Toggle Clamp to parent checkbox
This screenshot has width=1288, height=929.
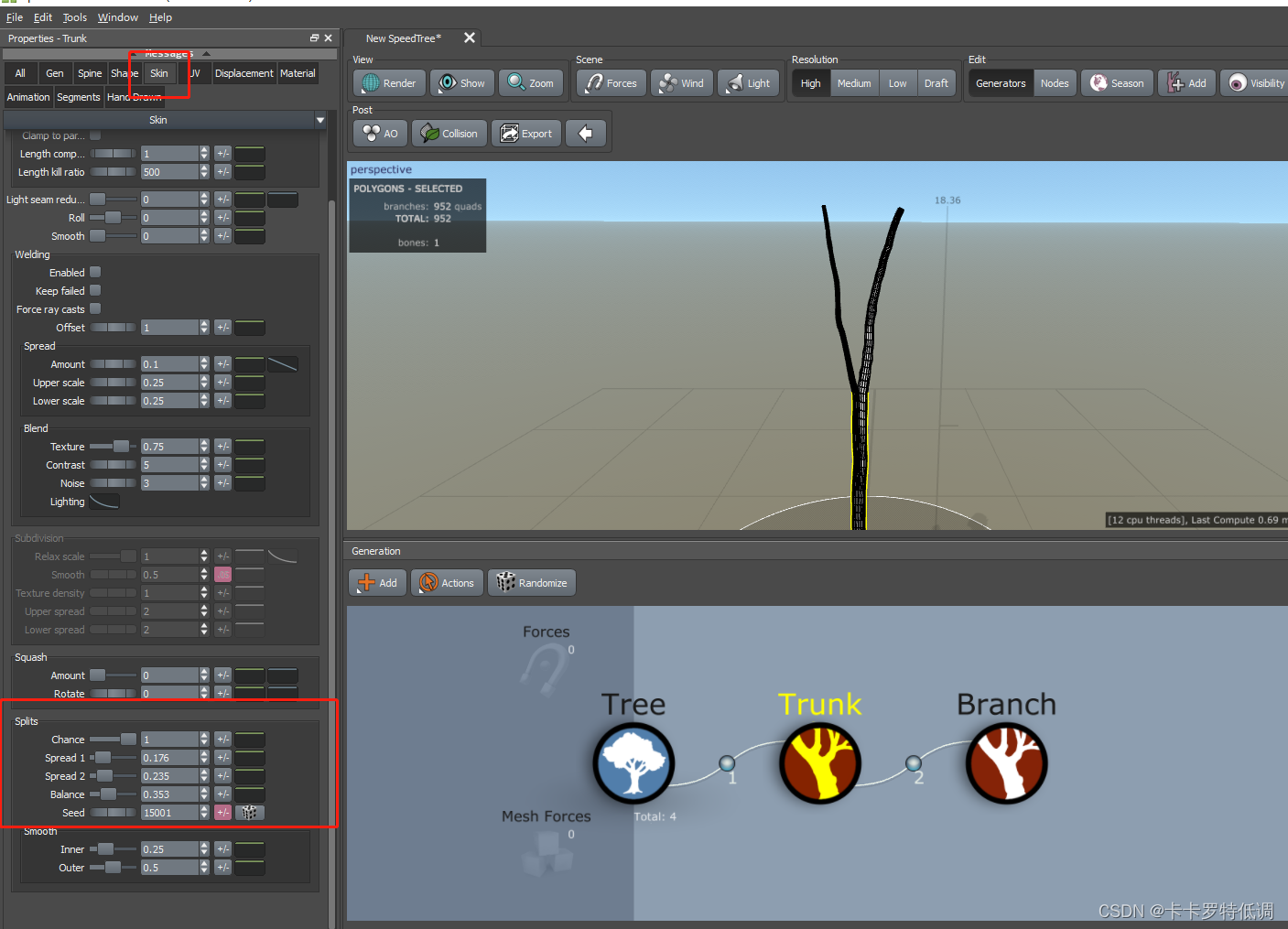[x=95, y=135]
